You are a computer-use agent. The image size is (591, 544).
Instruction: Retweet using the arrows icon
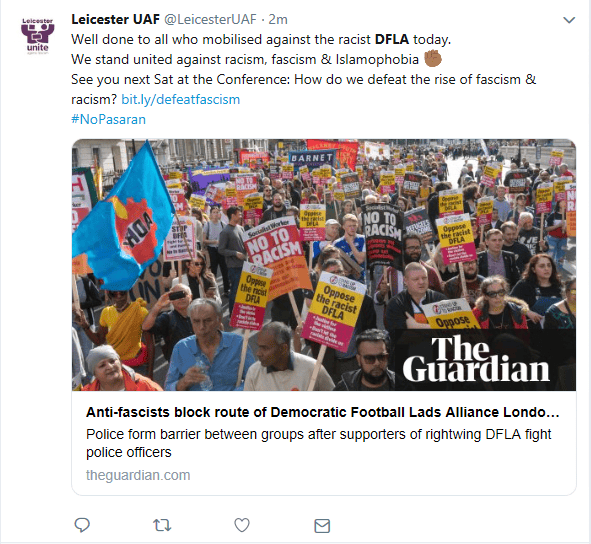[x=162, y=525]
